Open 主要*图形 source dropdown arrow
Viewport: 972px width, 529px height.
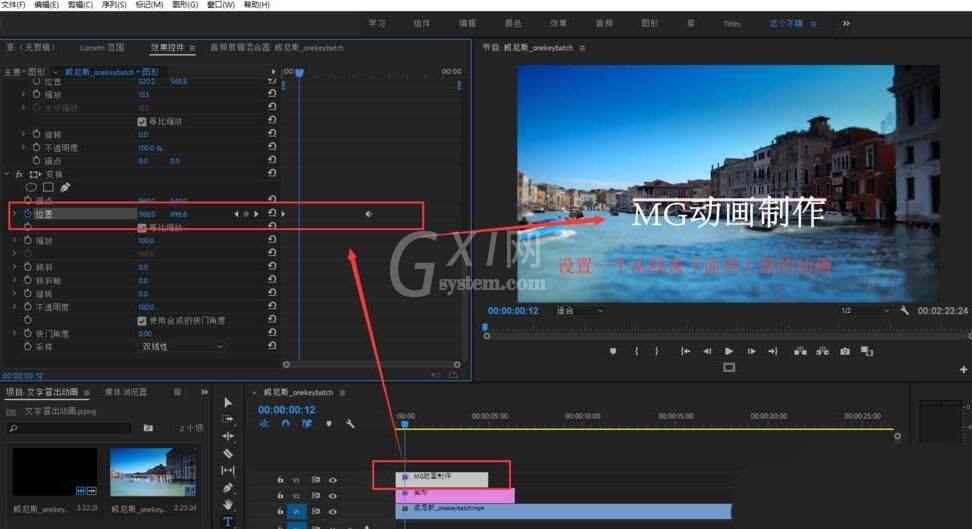(55, 72)
